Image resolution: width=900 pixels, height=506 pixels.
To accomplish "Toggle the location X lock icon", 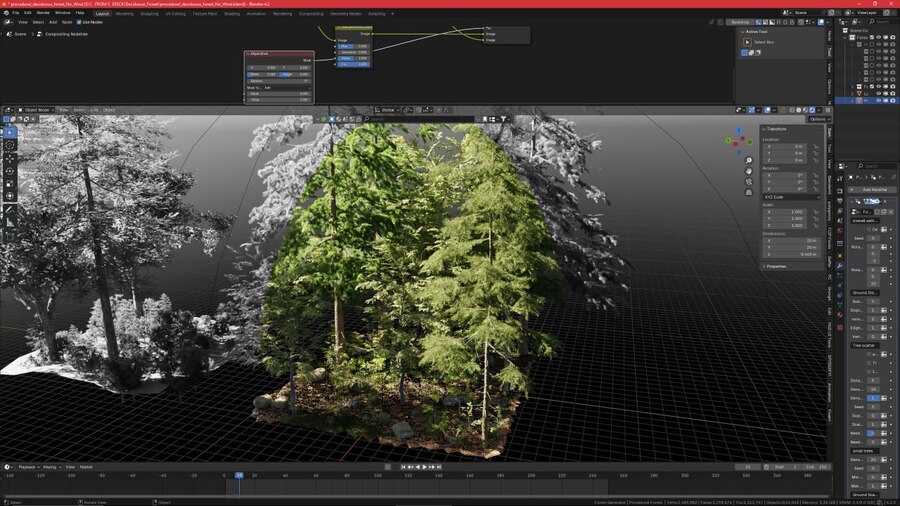I will [816, 146].
